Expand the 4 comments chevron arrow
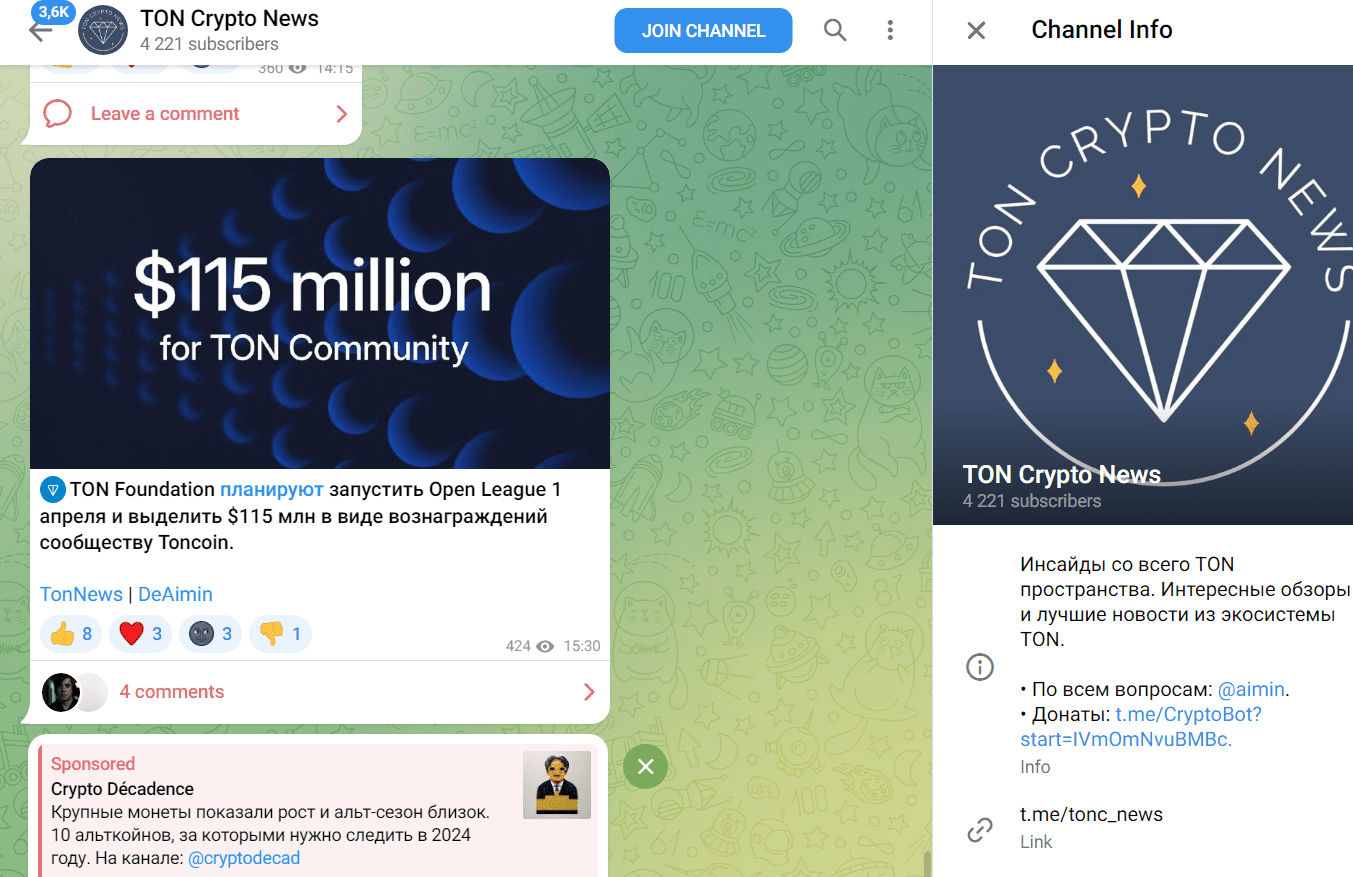The height and width of the screenshot is (877, 1353). (x=589, y=692)
